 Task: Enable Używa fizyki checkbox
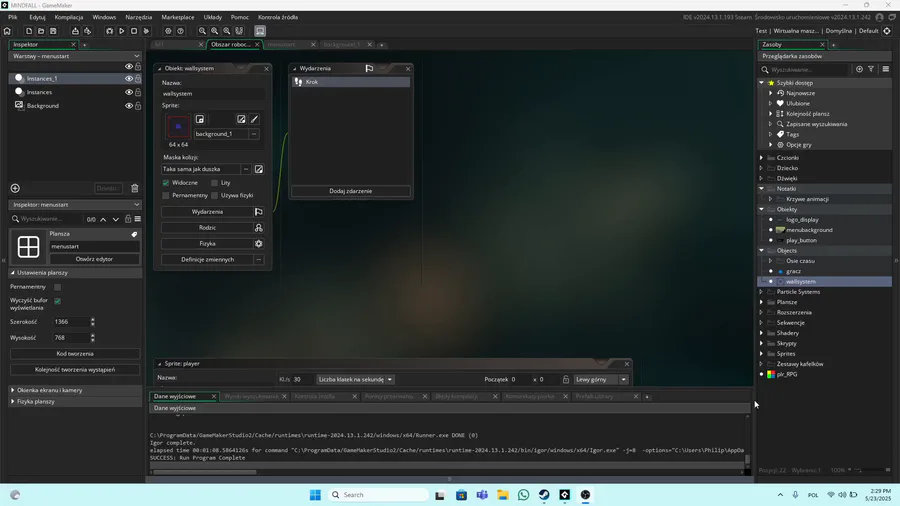click(215, 196)
